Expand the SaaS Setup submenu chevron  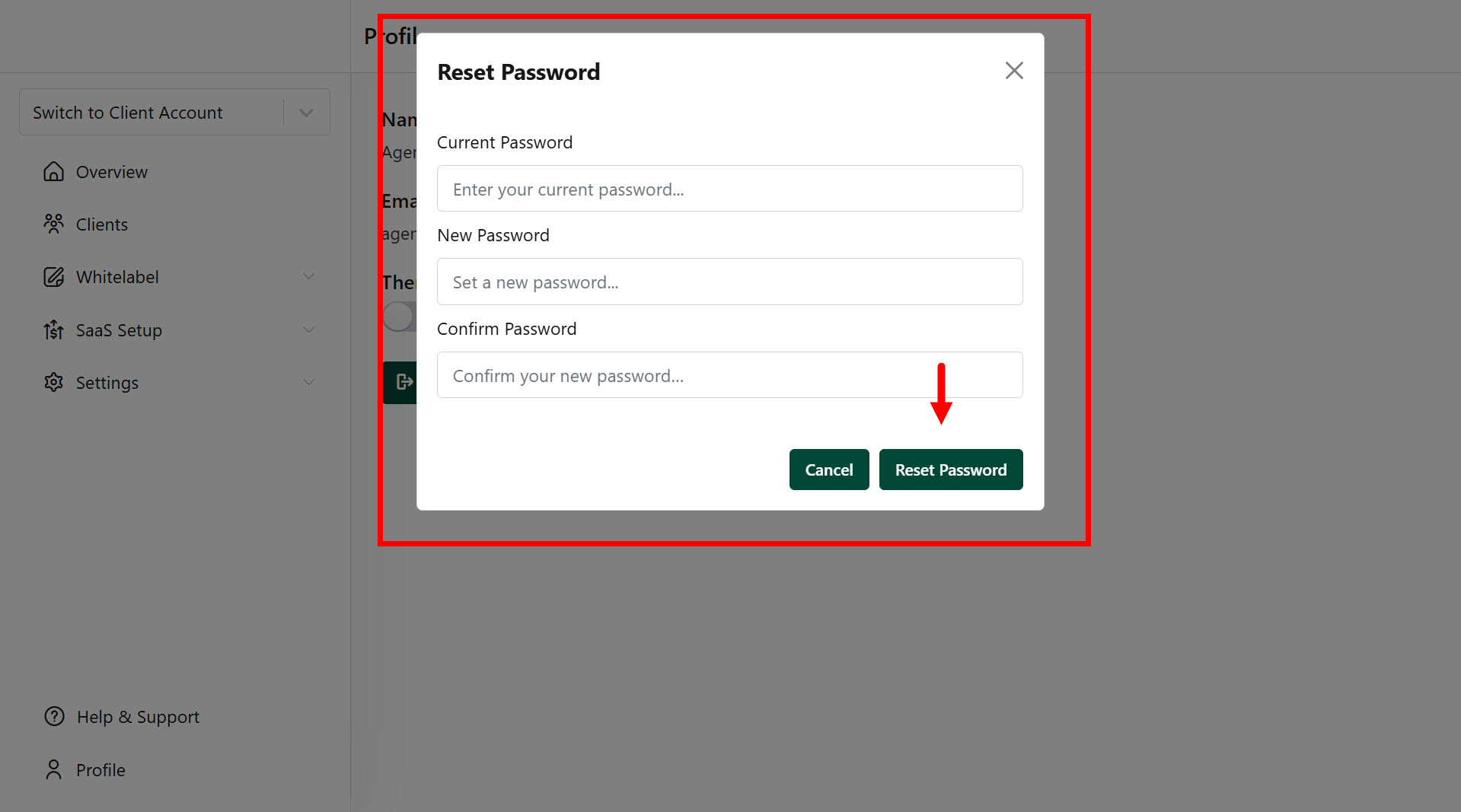click(x=308, y=330)
